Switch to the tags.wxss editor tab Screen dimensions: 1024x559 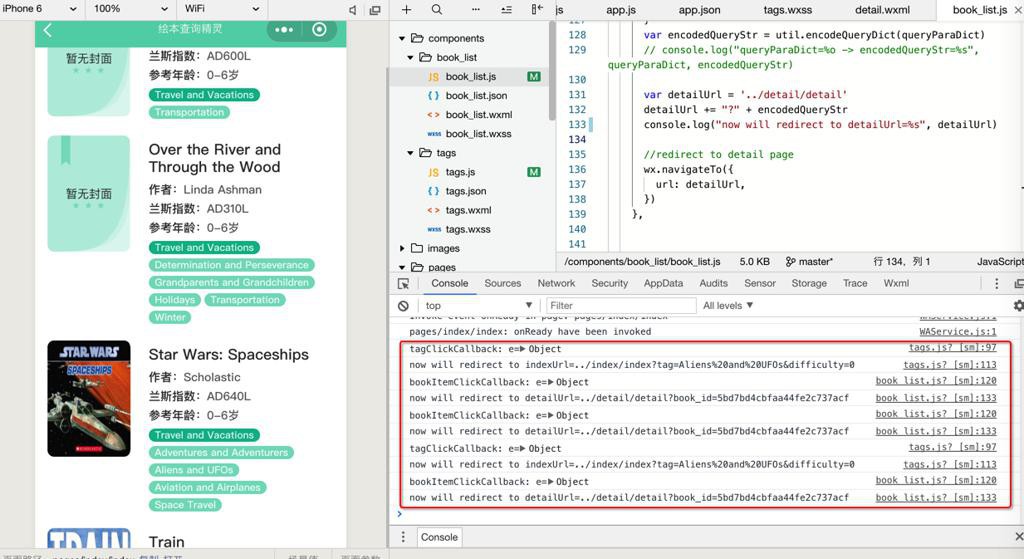[x=788, y=10]
